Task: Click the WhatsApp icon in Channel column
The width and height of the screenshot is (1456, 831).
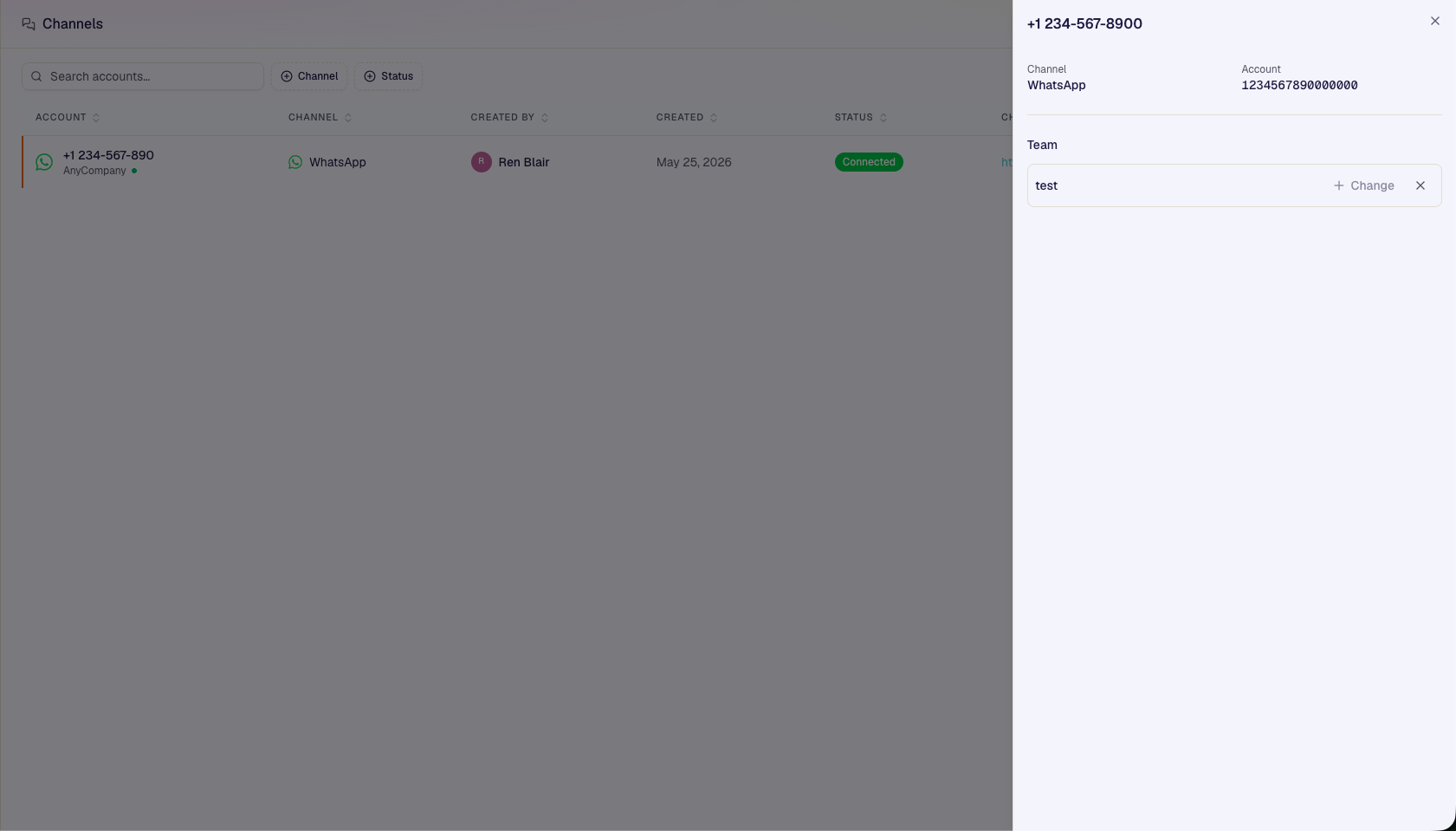Action: (295, 162)
